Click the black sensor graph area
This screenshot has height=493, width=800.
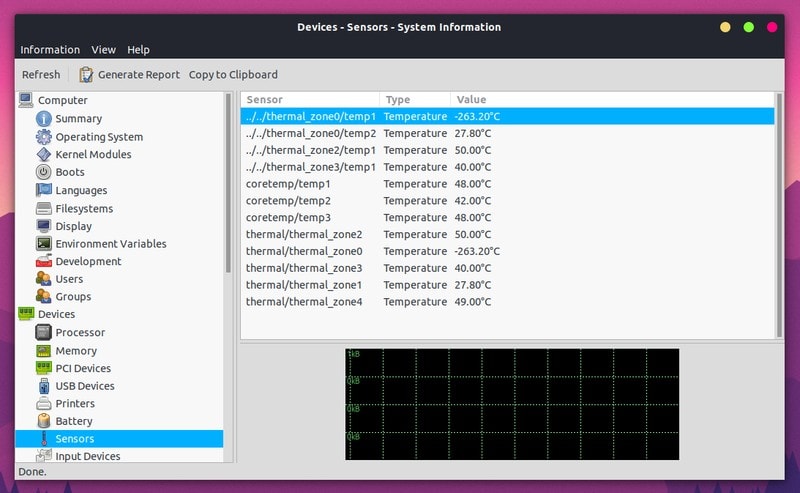click(512, 404)
